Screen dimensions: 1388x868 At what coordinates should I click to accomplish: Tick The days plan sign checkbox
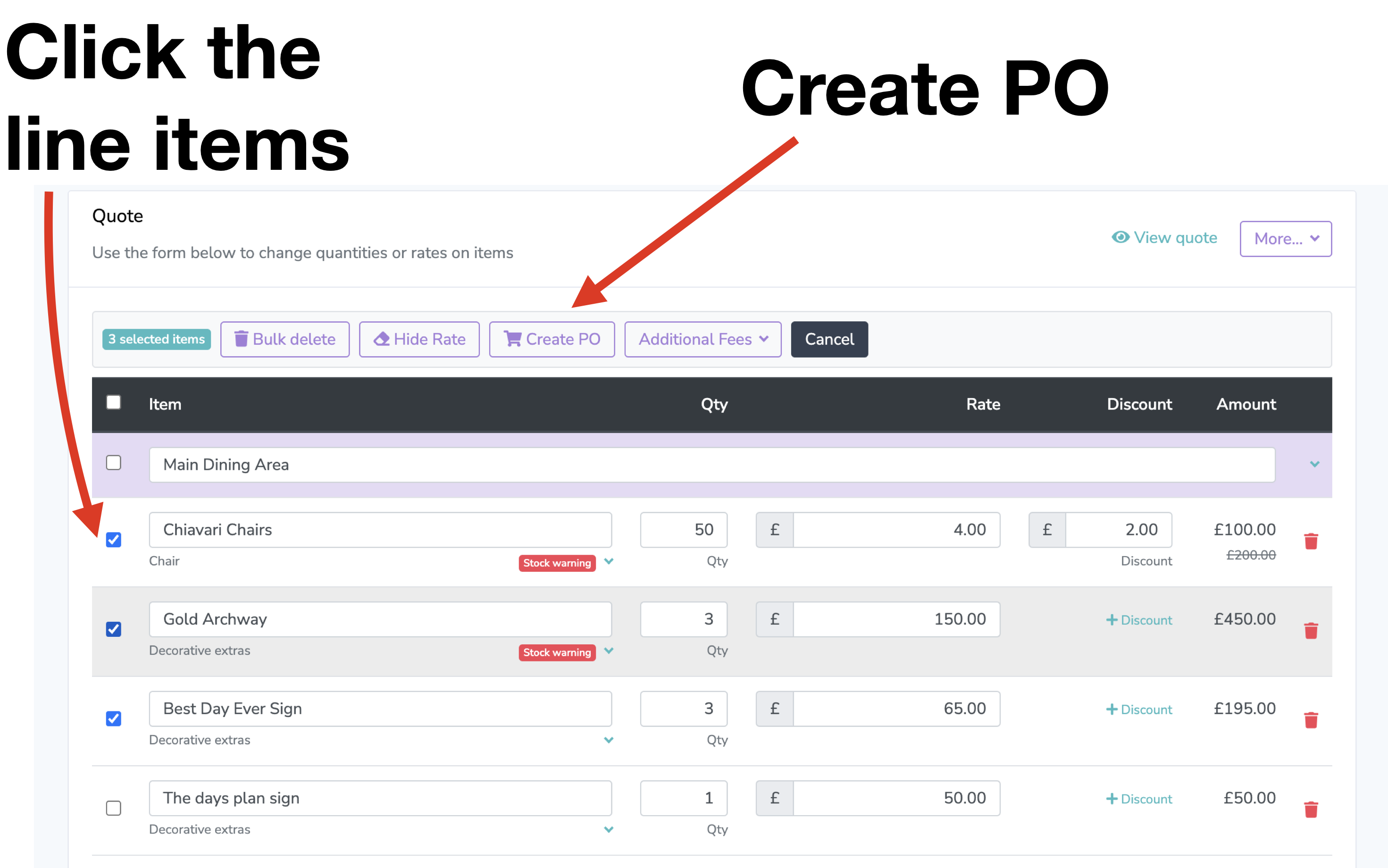pos(114,808)
